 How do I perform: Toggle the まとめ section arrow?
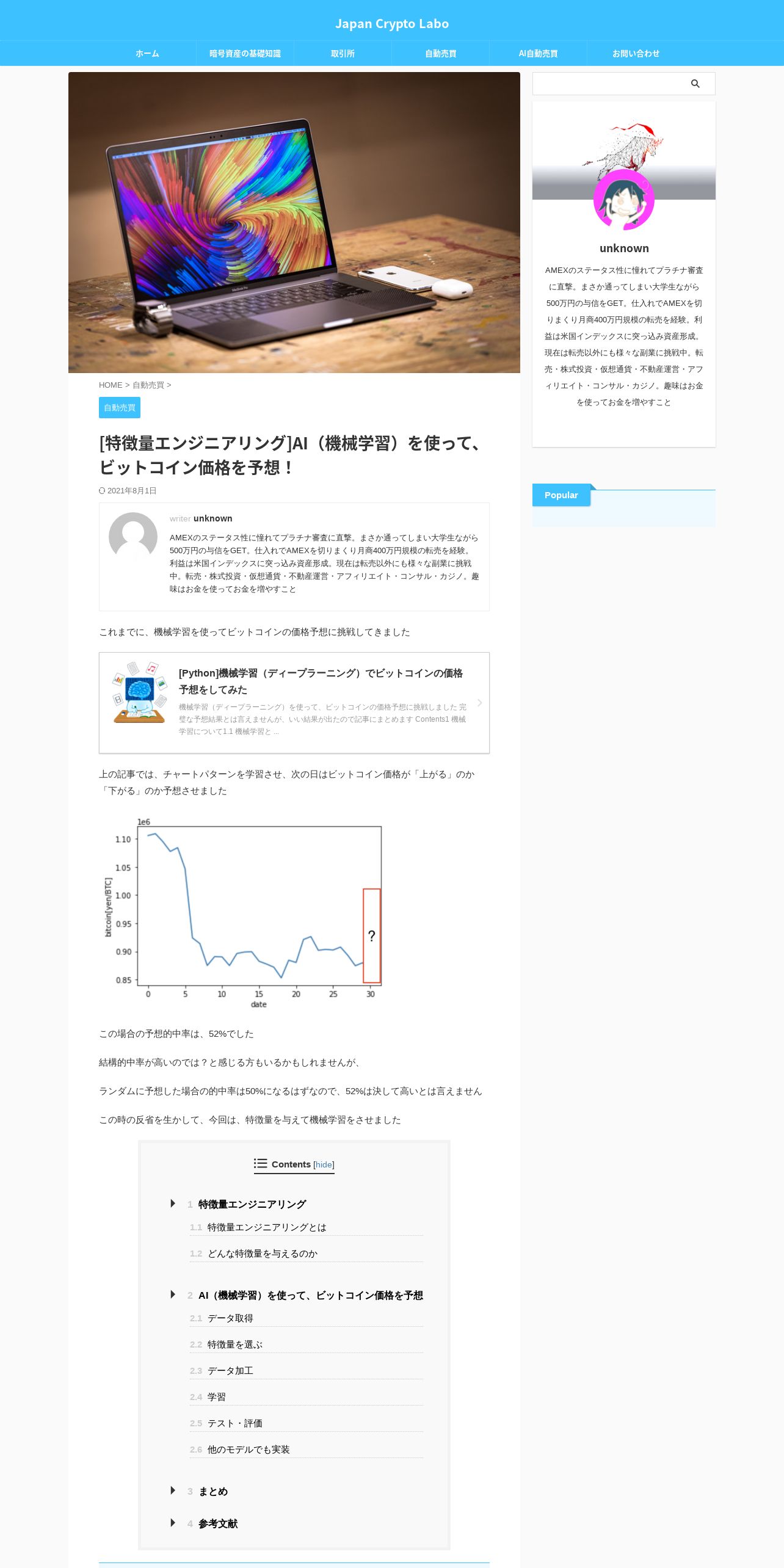173,1490
